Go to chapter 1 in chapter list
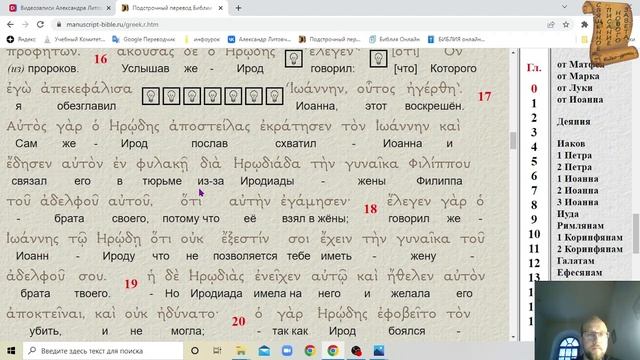 coord(534,103)
